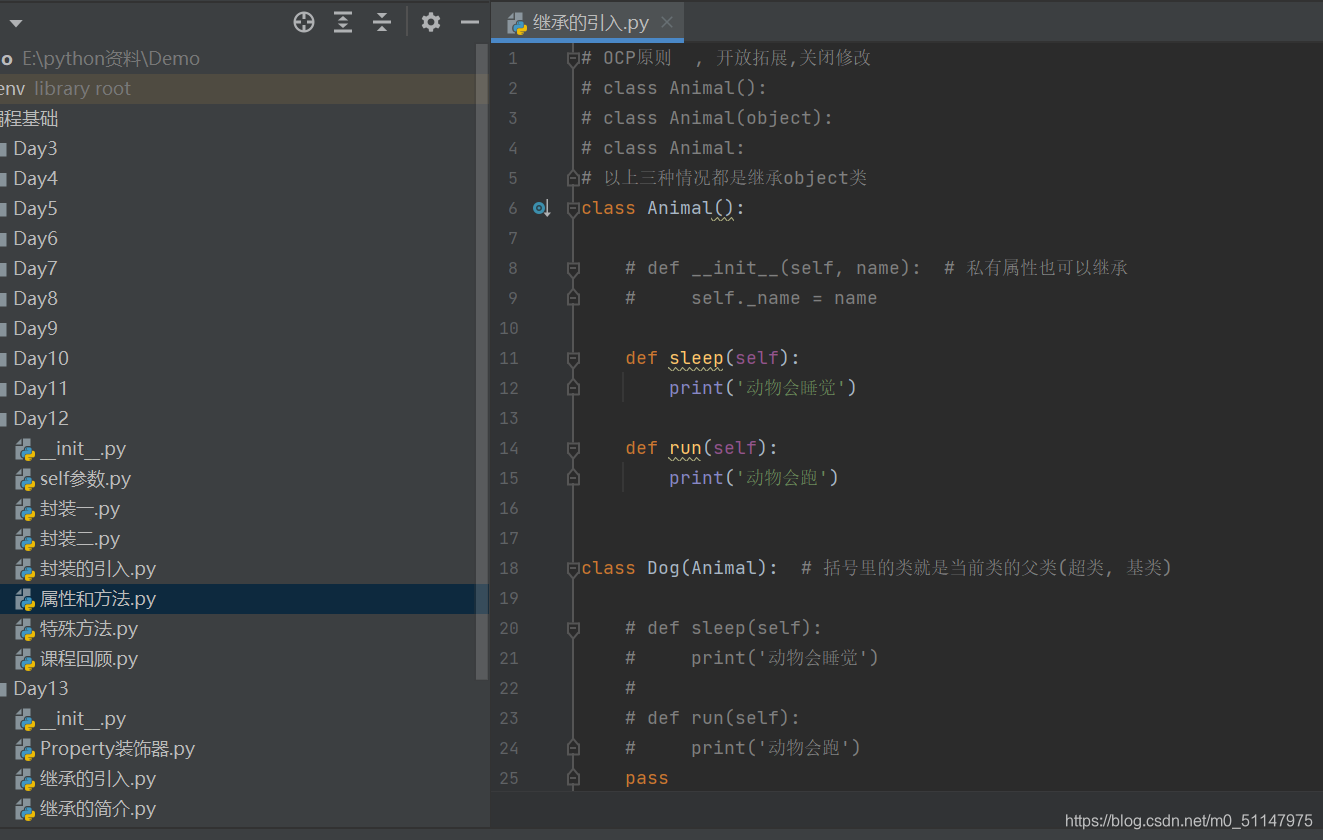1323x840 pixels.
Task: Click Python file icon of self参数.py
Action: pyautogui.click(x=25, y=479)
